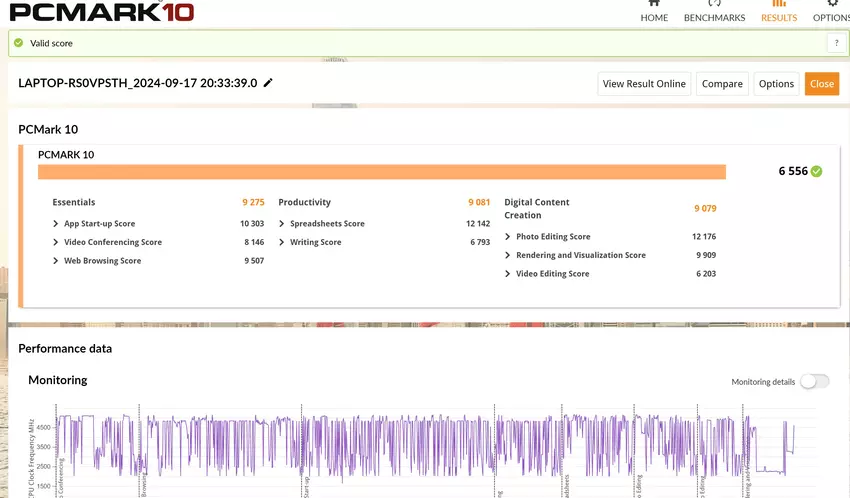The height and width of the screenshot is (498, 850).
Task: Click the Home navigation icon
Action: [654, 5]
